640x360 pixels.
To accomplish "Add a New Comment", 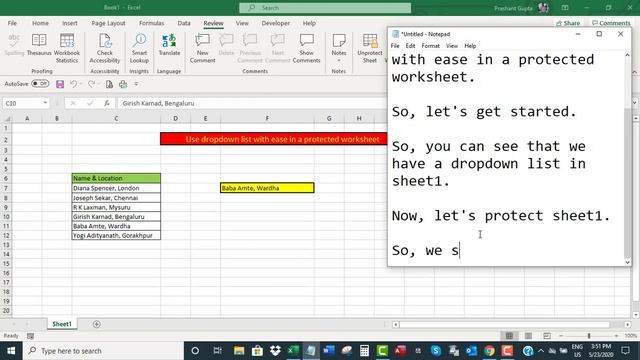I will (202, 48).
